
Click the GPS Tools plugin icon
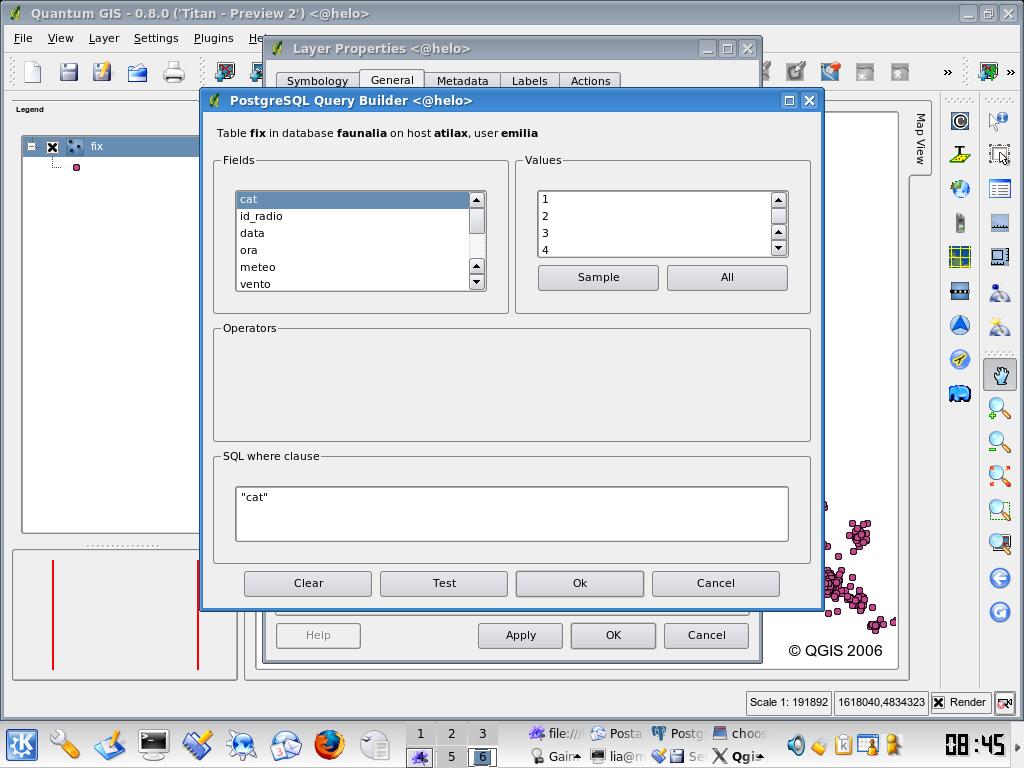click(x=959, y=223)
